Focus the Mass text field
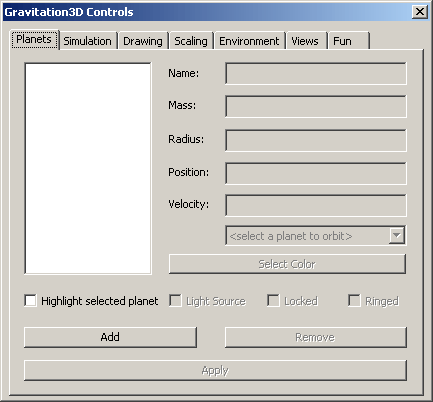 [316, 106]
